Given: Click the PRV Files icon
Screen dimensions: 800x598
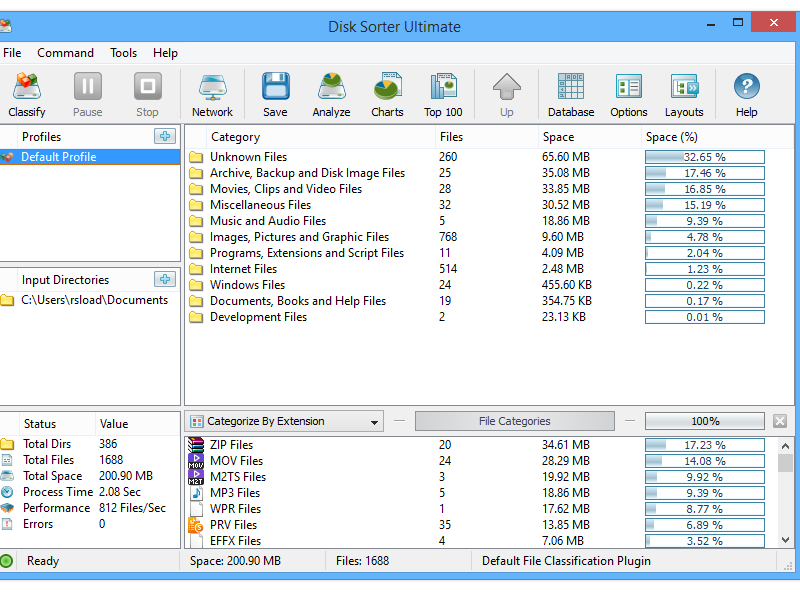Looking at the screenshot, I should [196, 525].
